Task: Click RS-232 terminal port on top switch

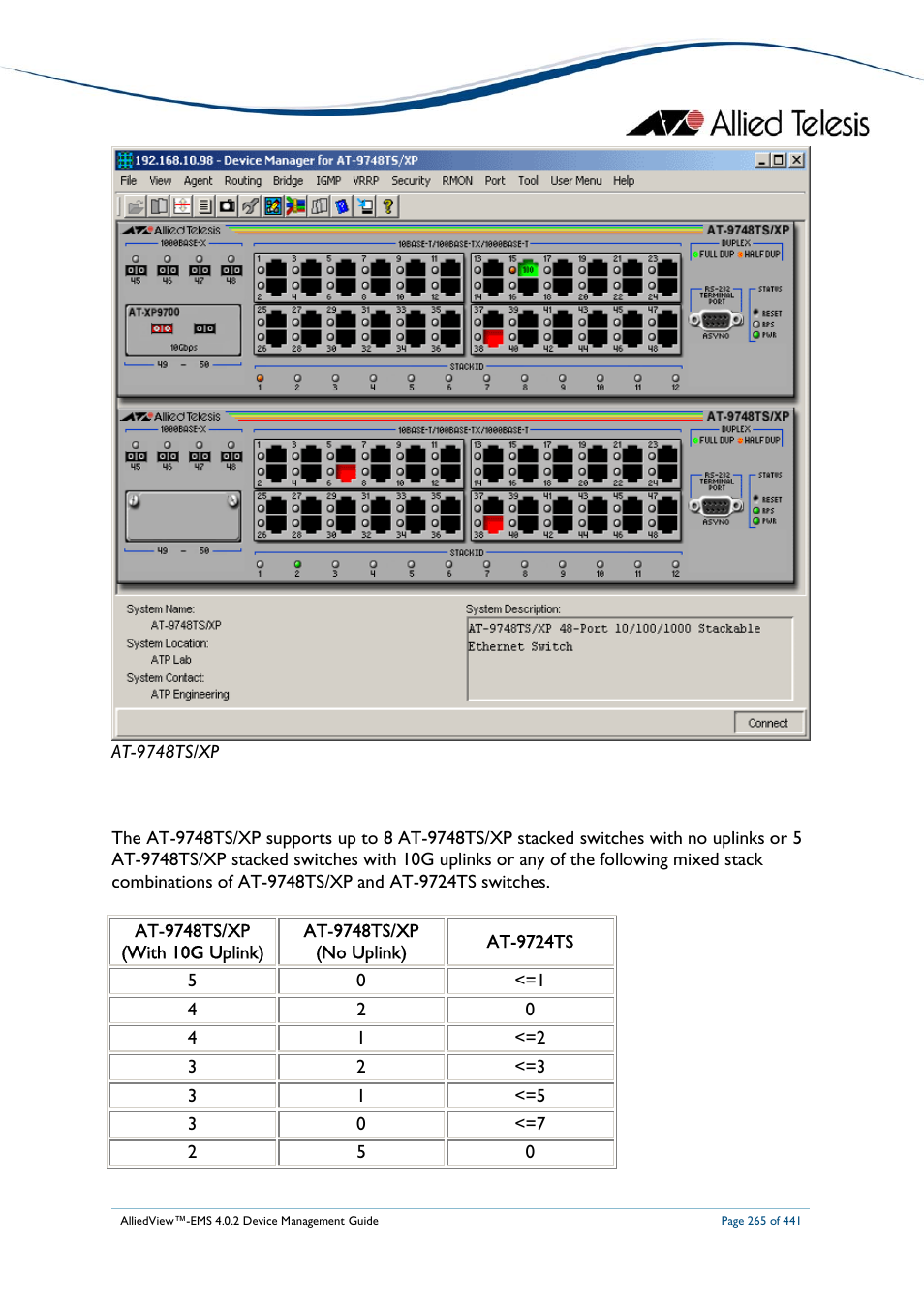Action: click(x=716, y=320)
